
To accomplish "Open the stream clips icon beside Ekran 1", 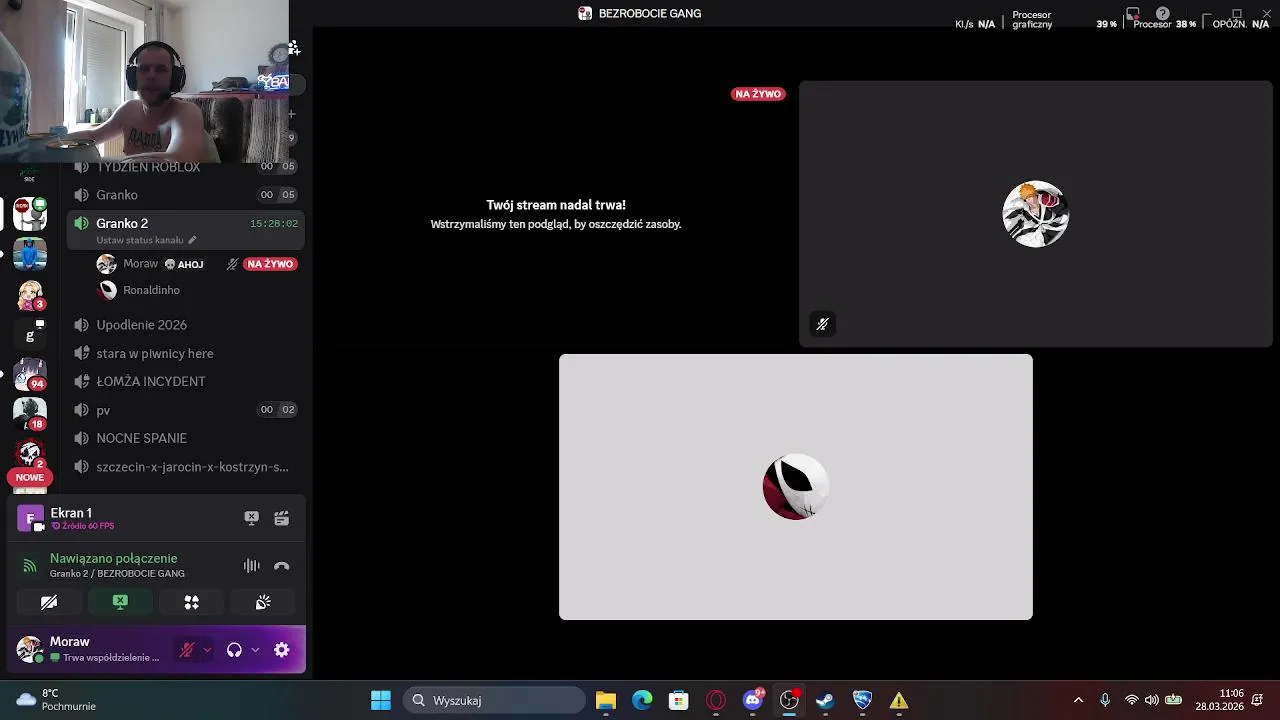I will (281, 518).
